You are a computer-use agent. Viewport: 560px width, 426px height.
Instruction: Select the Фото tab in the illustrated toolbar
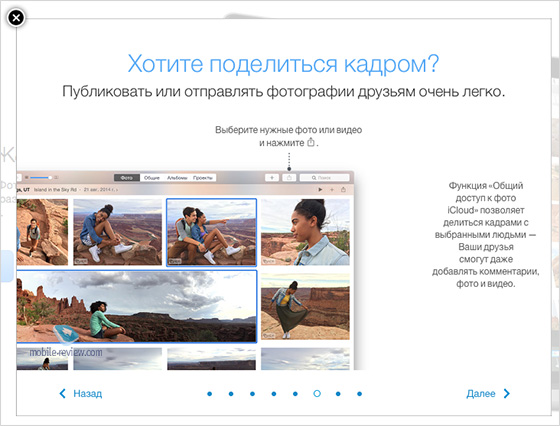pyautogui.click(x=127, y=177)
